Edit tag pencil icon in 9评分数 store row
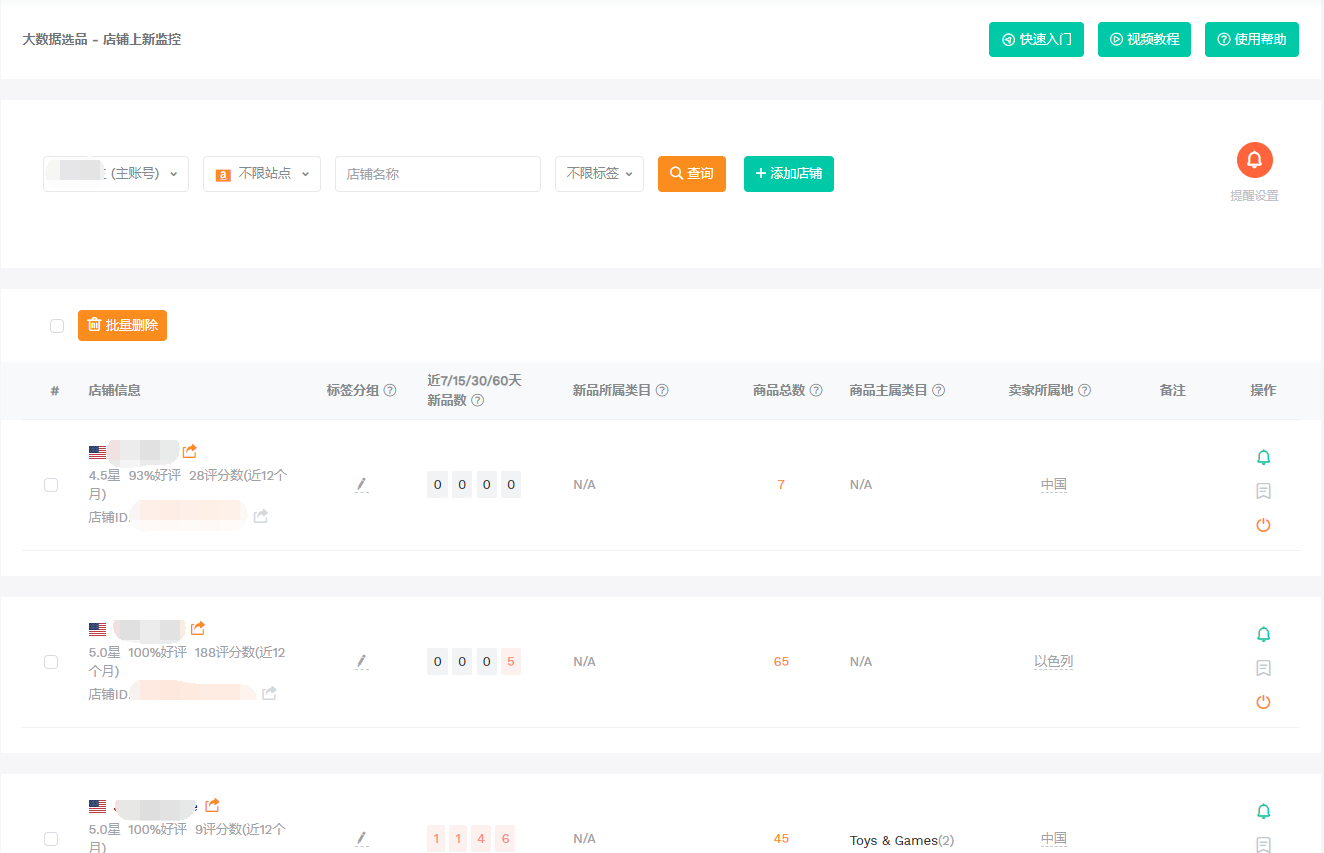Screen dimensions: 1324x853 tap(362, 838)
